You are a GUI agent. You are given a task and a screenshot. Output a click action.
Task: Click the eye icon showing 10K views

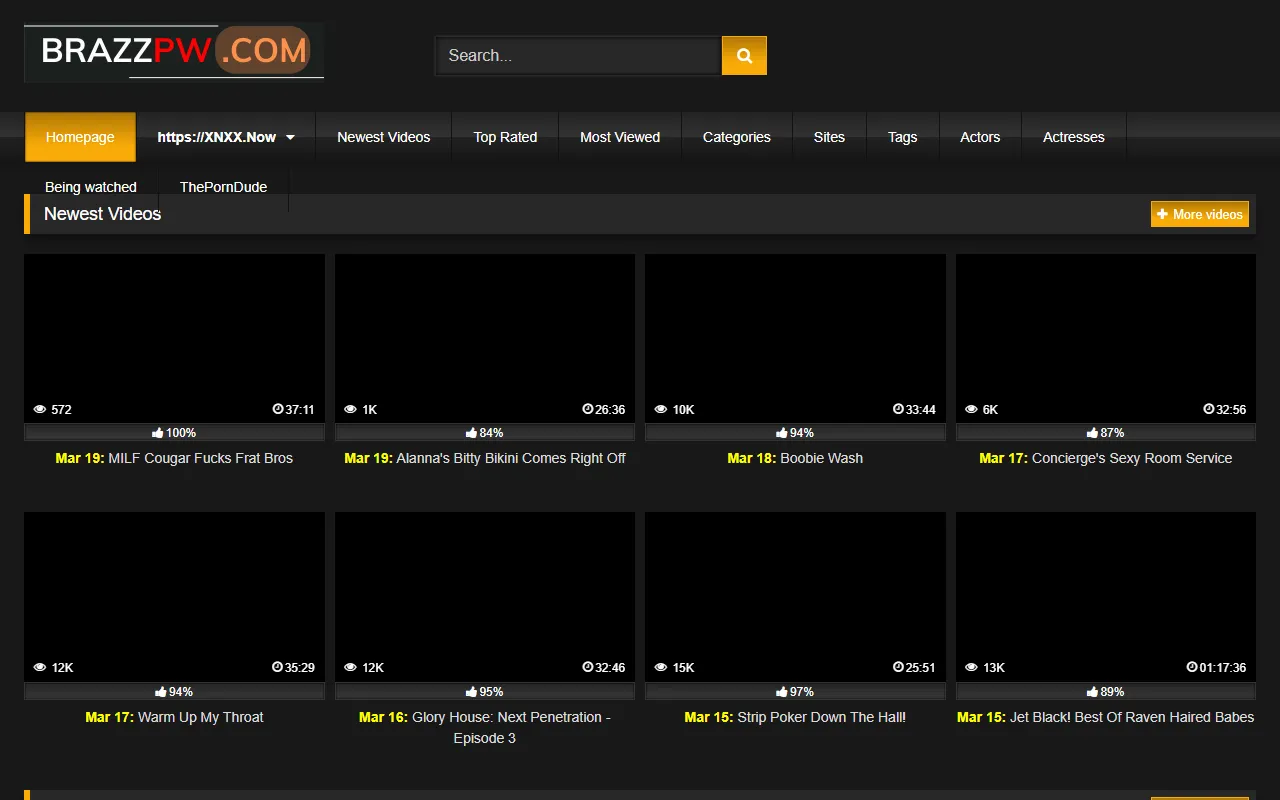coord(660,409)
